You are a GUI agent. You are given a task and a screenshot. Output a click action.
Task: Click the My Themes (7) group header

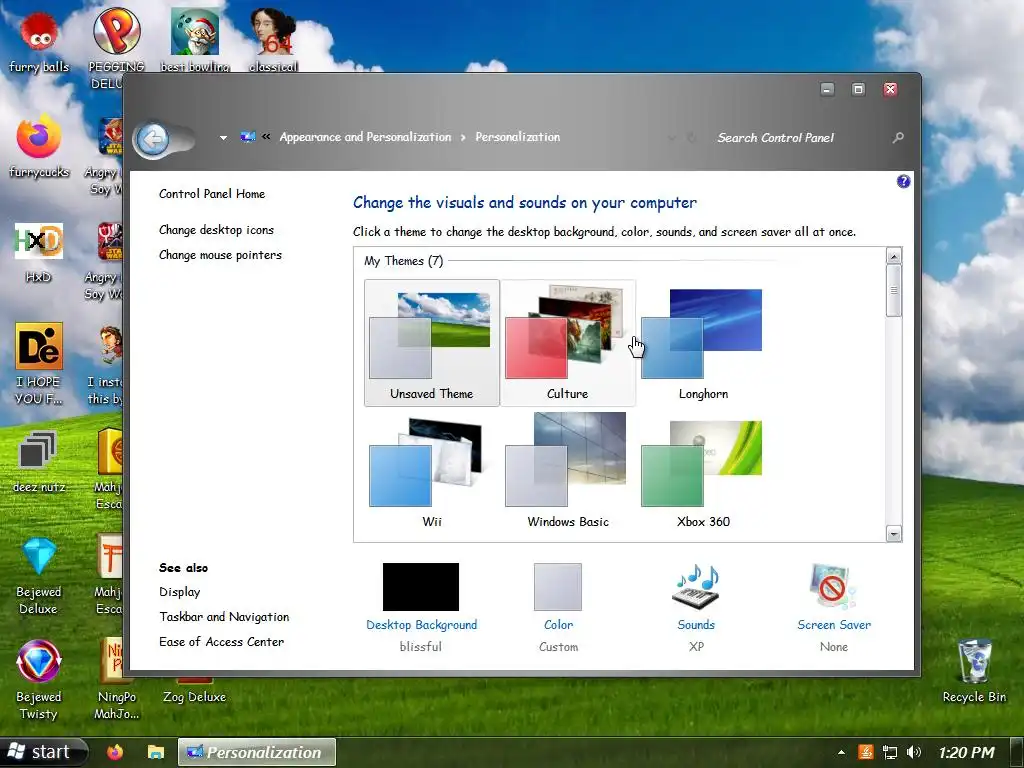click(x=404, y=261)
